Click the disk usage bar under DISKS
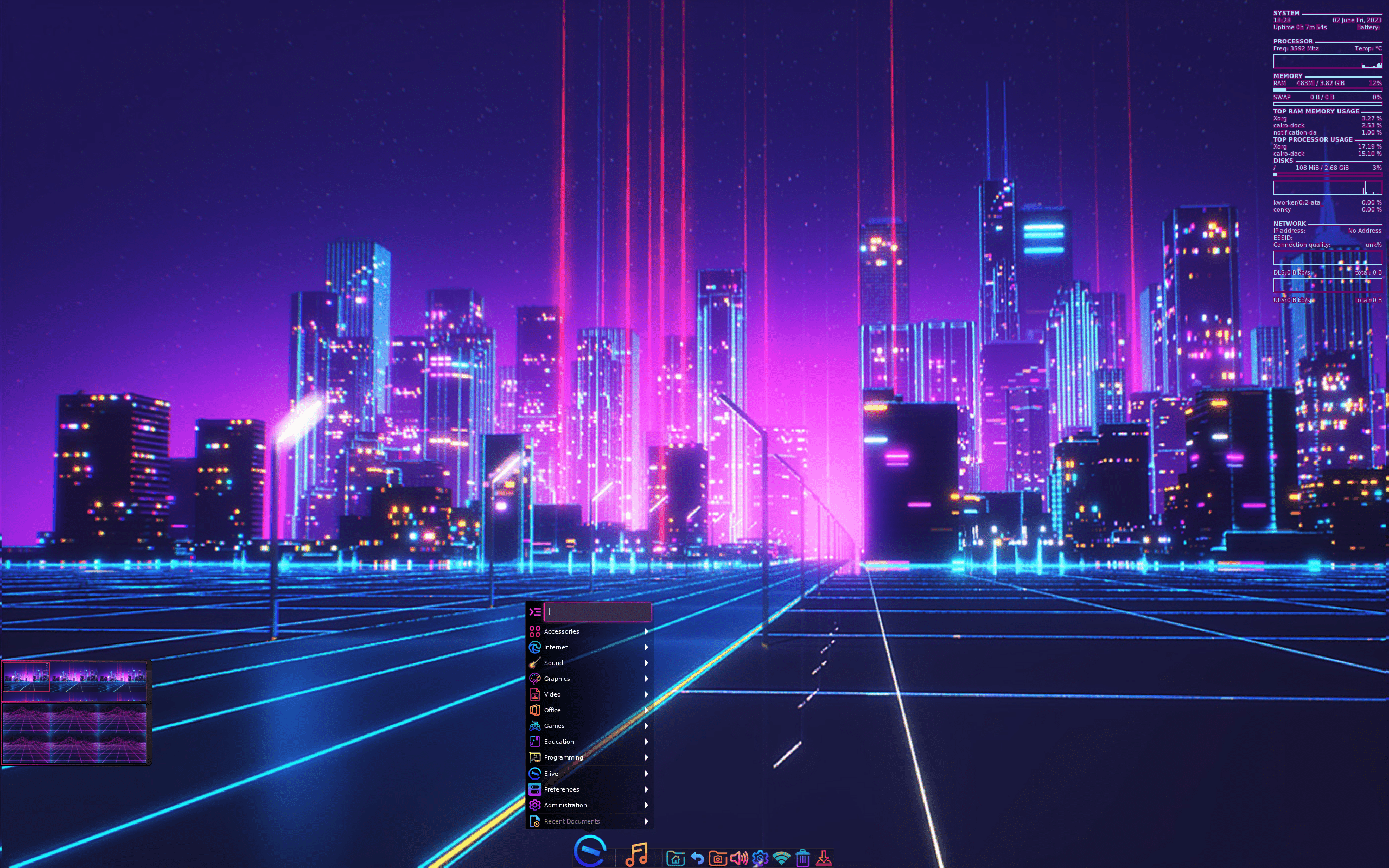 (x=1327, y=175)
